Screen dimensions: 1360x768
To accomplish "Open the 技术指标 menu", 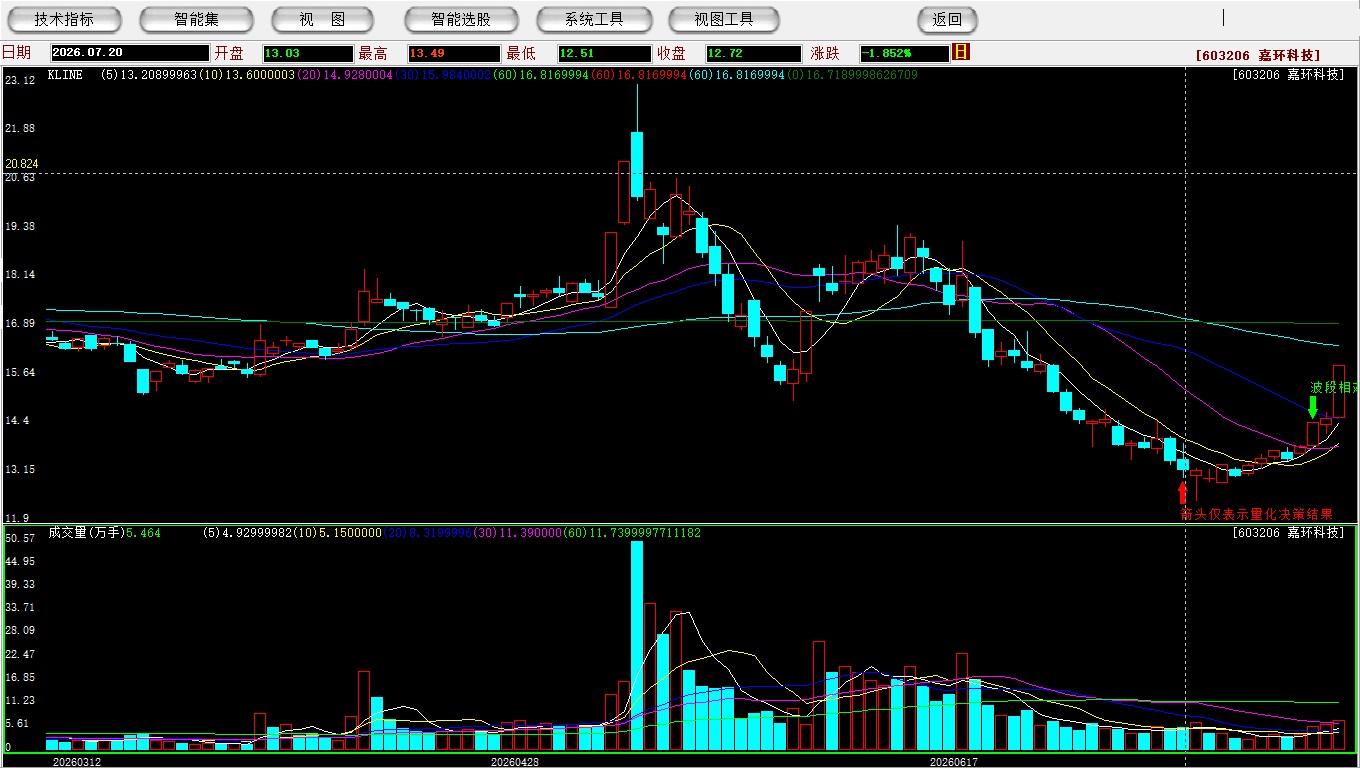I will (x=64, y=19).
